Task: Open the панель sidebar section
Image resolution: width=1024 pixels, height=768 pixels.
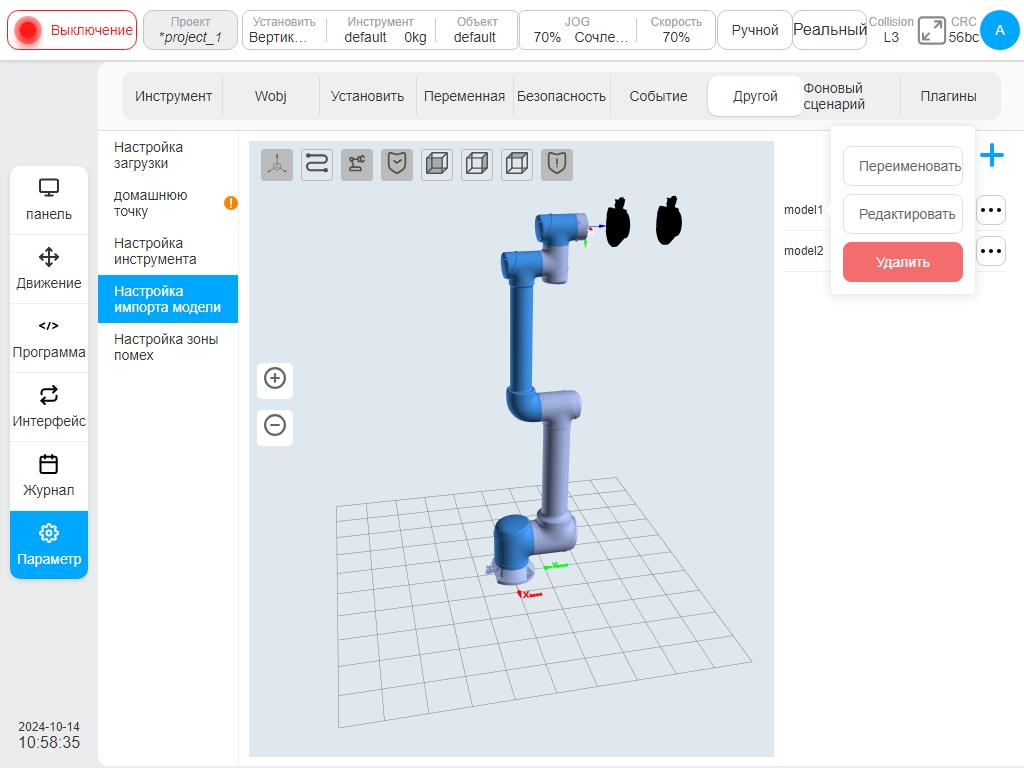Action: (x=49, y=200)
